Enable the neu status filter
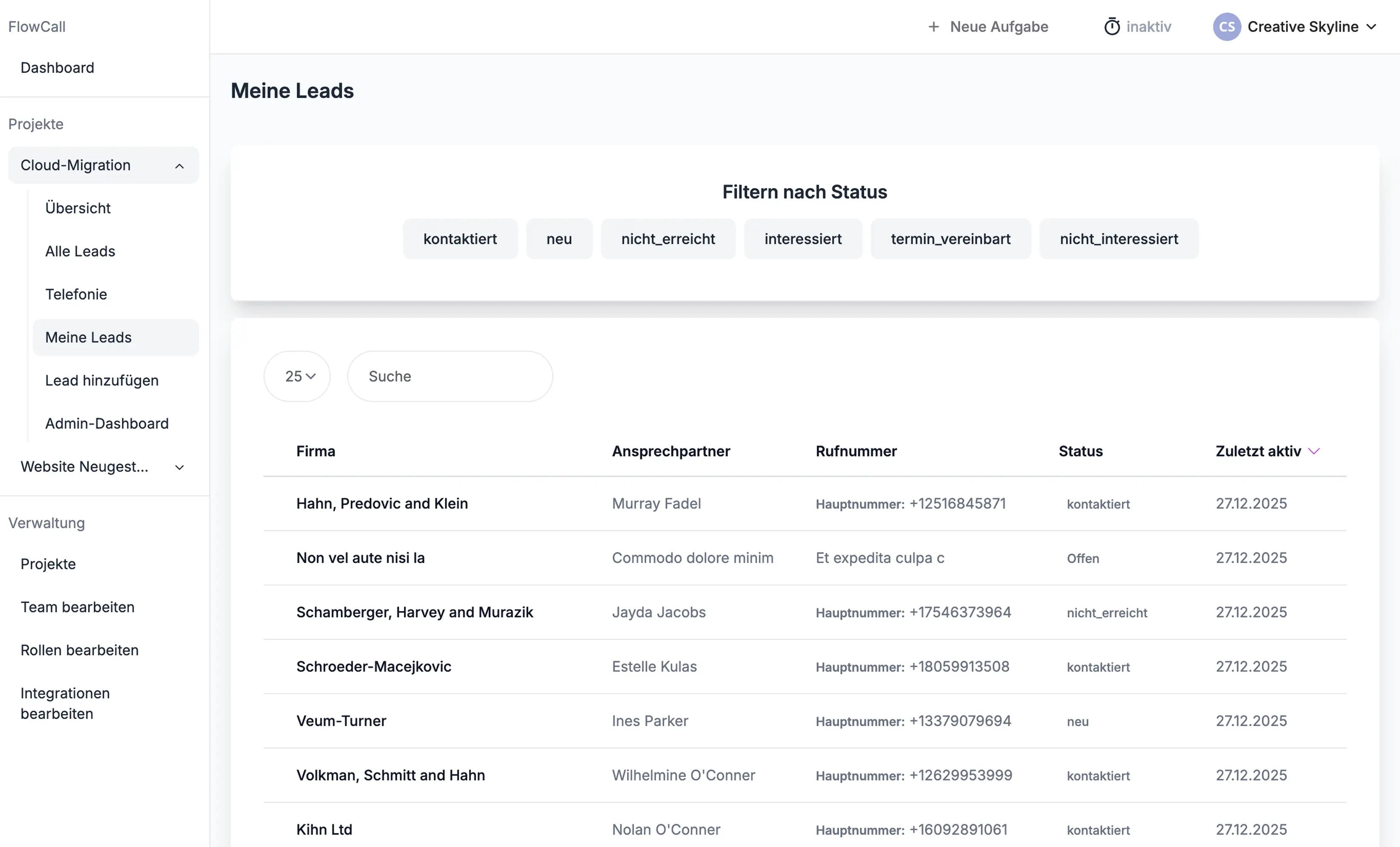The image size is (1400, 847). 558,238
